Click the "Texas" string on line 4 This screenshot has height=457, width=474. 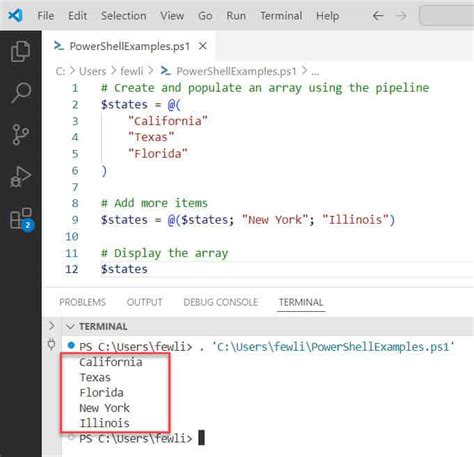click(151, 137)
